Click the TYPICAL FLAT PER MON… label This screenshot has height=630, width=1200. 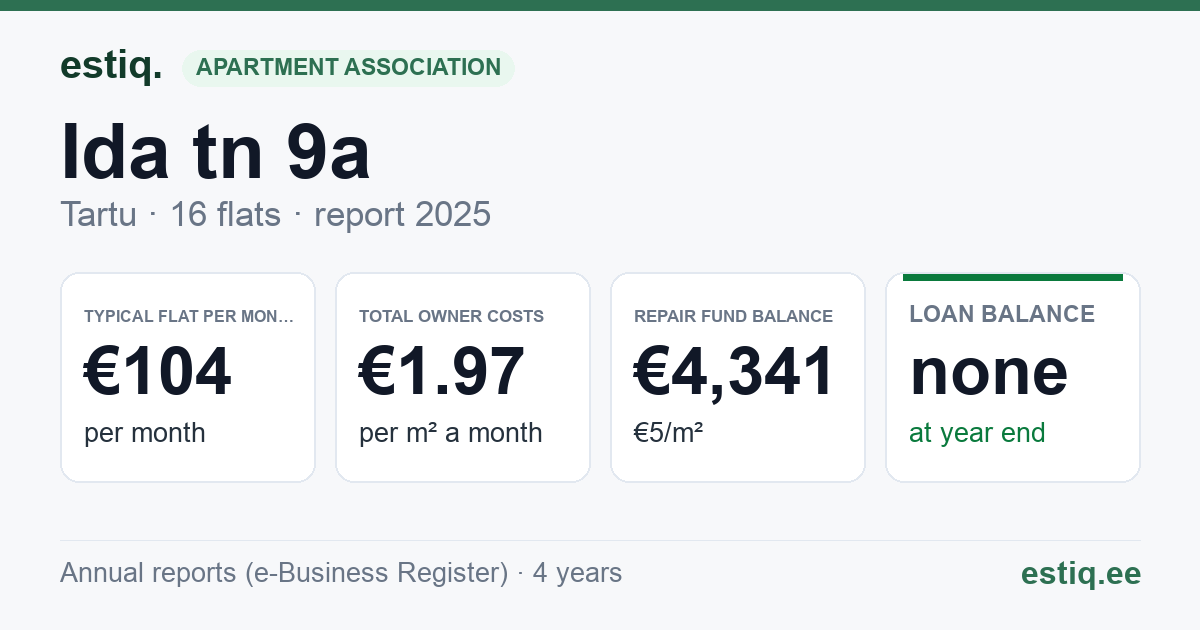(189, 316)
